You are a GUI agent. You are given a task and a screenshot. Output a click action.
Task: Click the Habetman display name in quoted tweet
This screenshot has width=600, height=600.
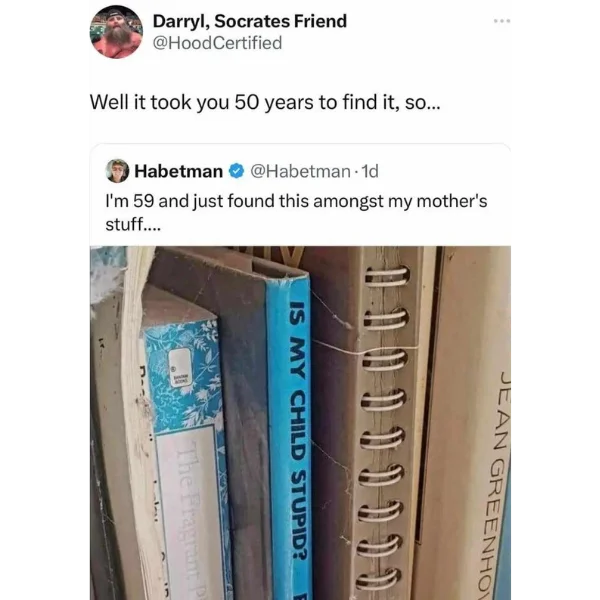pyautogui.click(x=178, y=171)
